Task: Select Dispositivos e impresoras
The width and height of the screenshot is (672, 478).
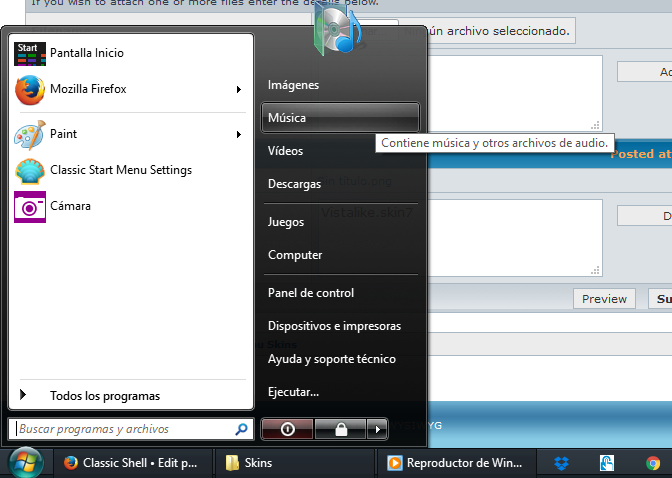Action: coord(334,326)
